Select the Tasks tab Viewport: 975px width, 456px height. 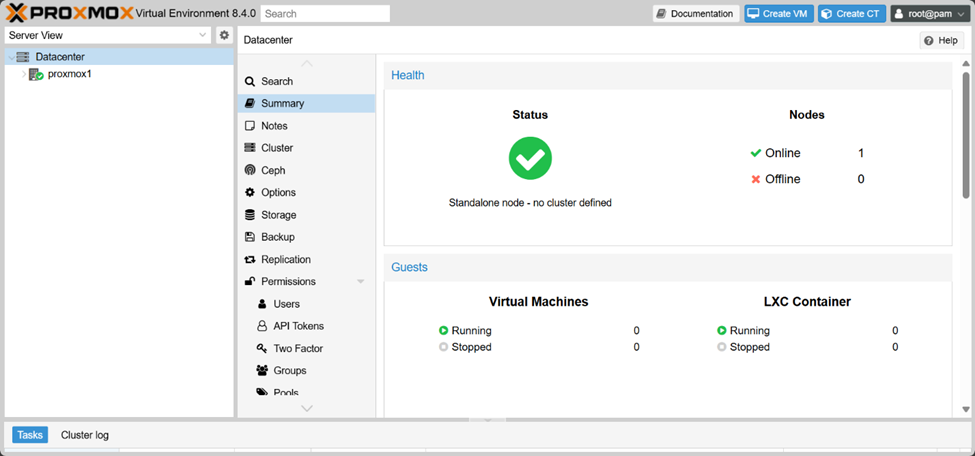click(30, 435)
